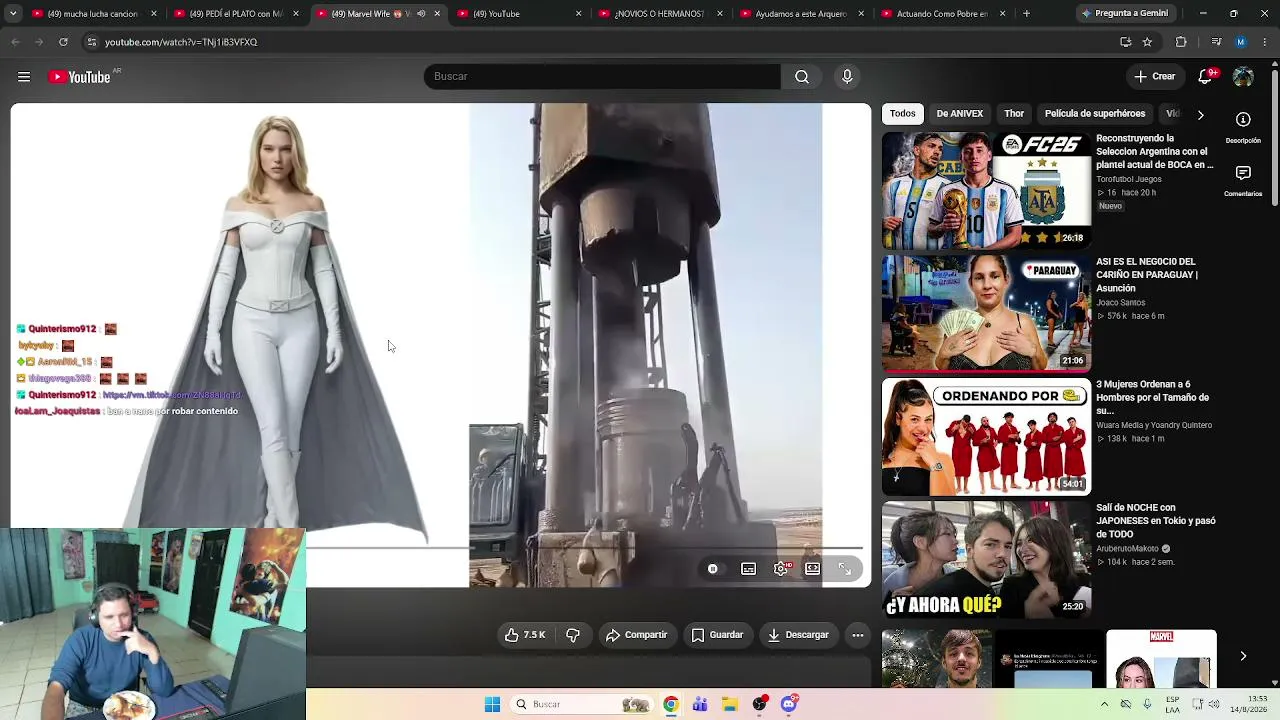Focus the YouTube 'Buscar' search field
Viewport: 1280px width, 720px height.
point(602,77)
